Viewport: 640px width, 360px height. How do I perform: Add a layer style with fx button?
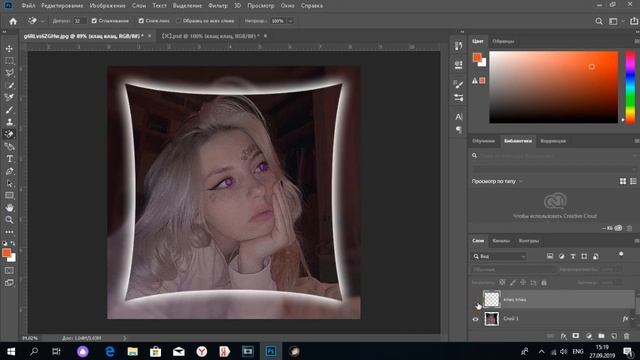point(563,336)
